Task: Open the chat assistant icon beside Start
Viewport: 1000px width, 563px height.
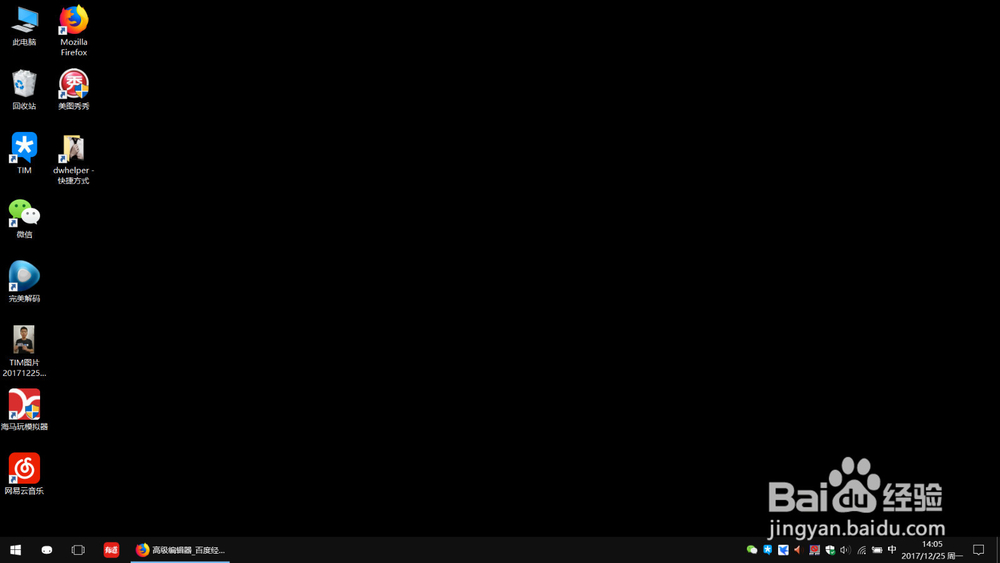Action: tap(47, 550)
